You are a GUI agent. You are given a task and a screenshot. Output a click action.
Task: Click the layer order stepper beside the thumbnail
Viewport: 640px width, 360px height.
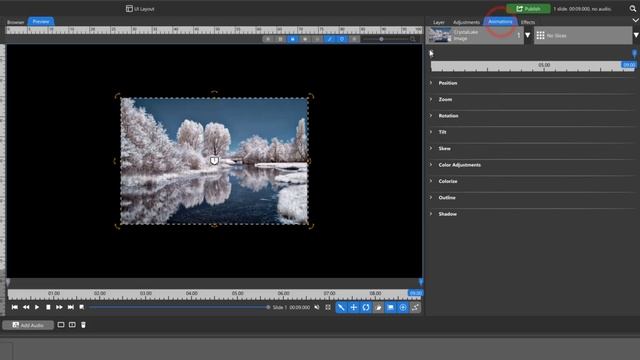[519, 36]
